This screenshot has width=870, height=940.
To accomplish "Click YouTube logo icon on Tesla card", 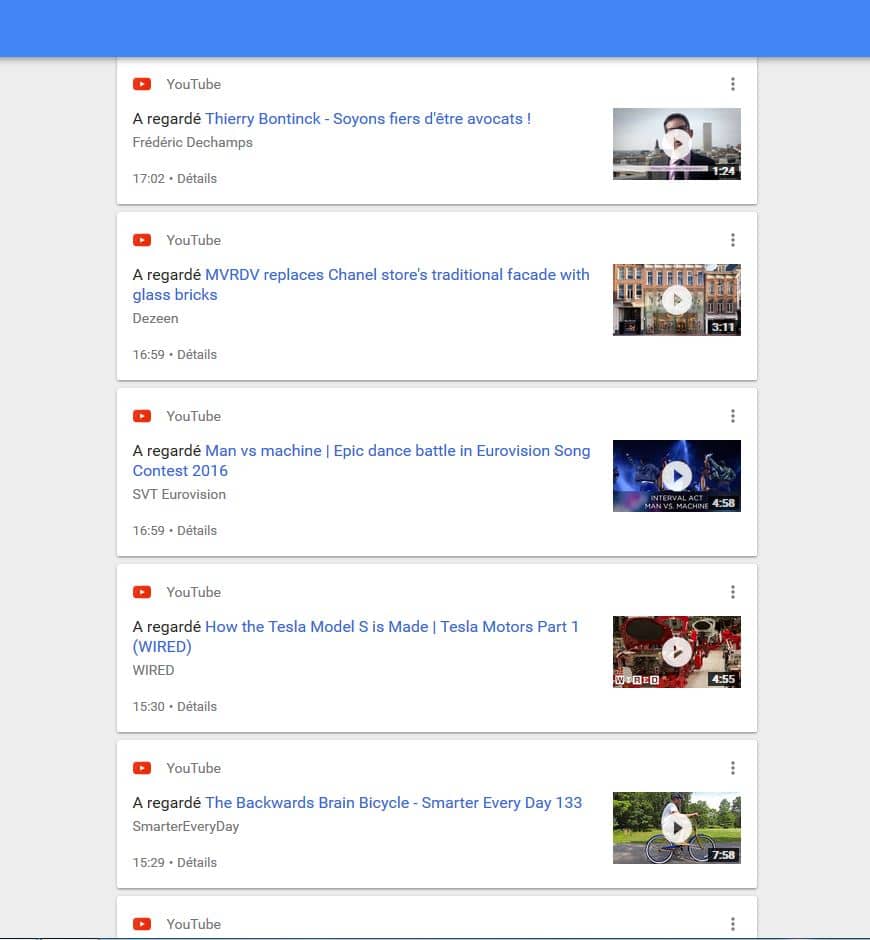I will click(142, 593).
